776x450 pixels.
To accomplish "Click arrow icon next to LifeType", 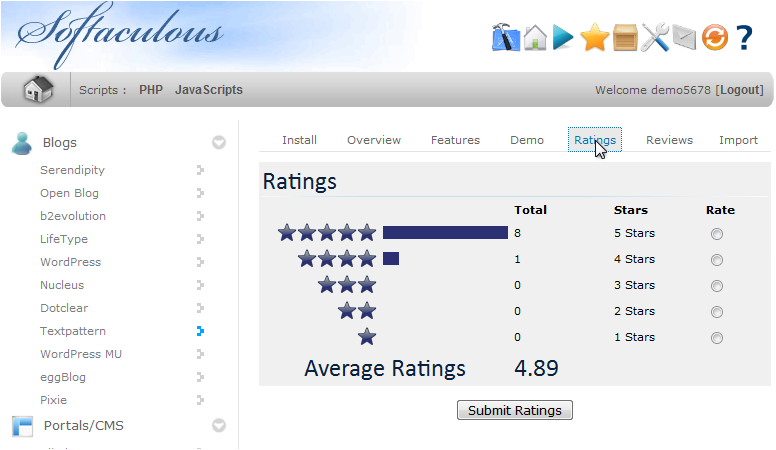I will pyautogui.click(x=200, y=239).
